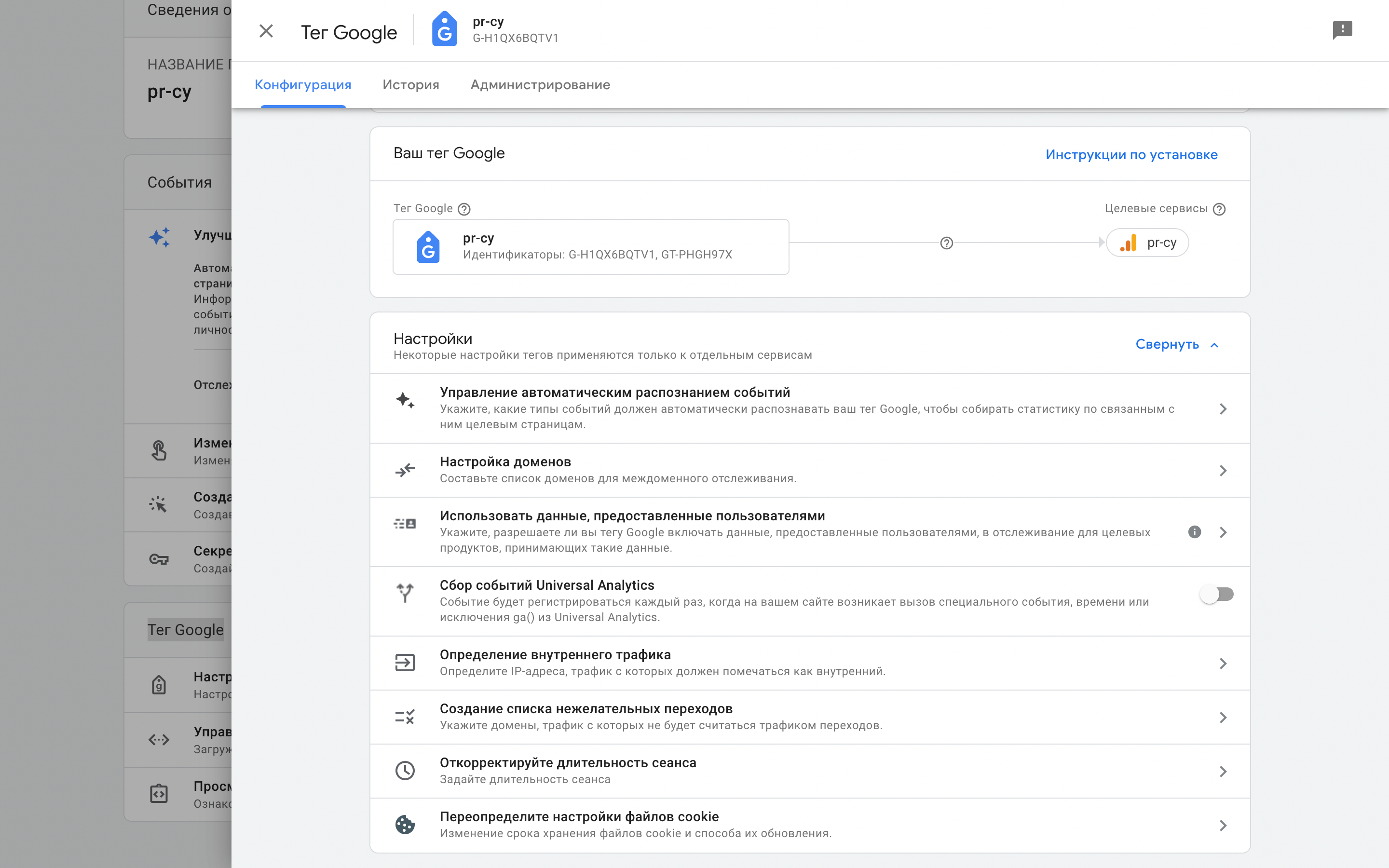Screen dimensions: 1389x868
Task: Click key icon for API secrets in background
Action: click(159, 558)
